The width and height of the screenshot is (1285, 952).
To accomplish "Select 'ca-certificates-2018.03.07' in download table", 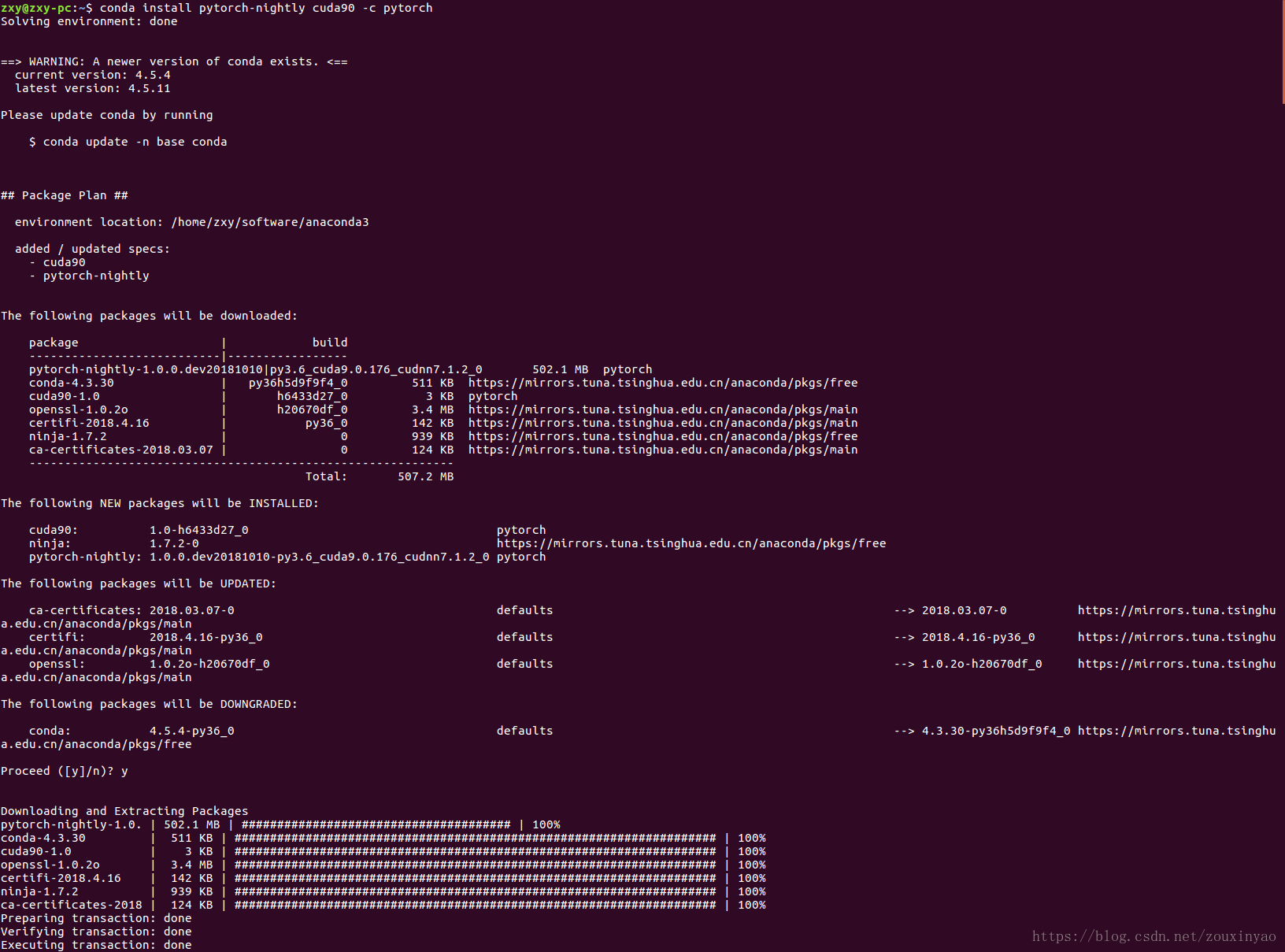I will tap(121, 450).
